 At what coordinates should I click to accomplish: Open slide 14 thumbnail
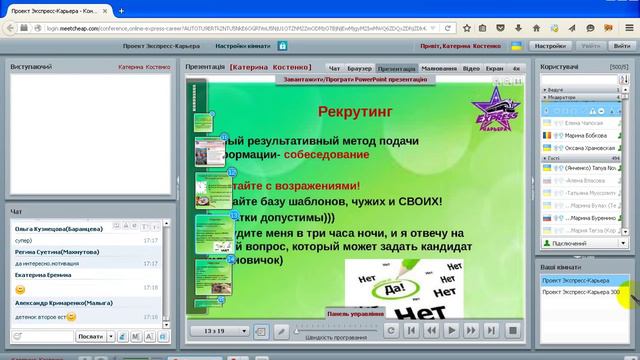pyautogui.click(x=213, y=278)
